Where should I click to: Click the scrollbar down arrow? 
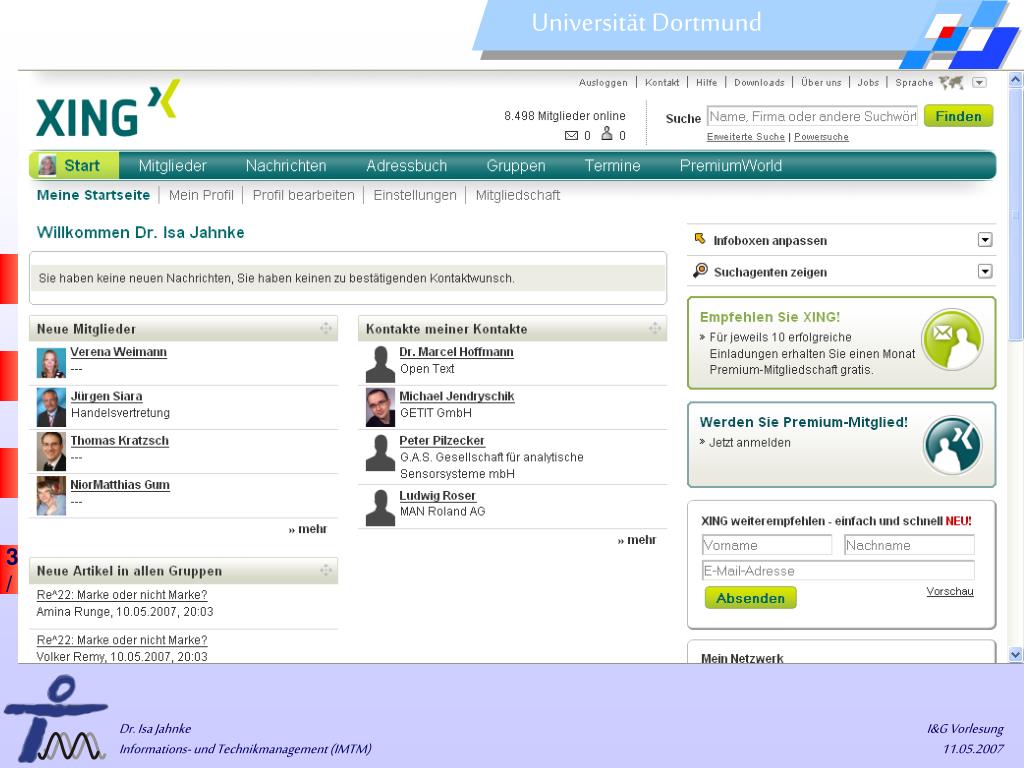click(x=1015, y=654)
